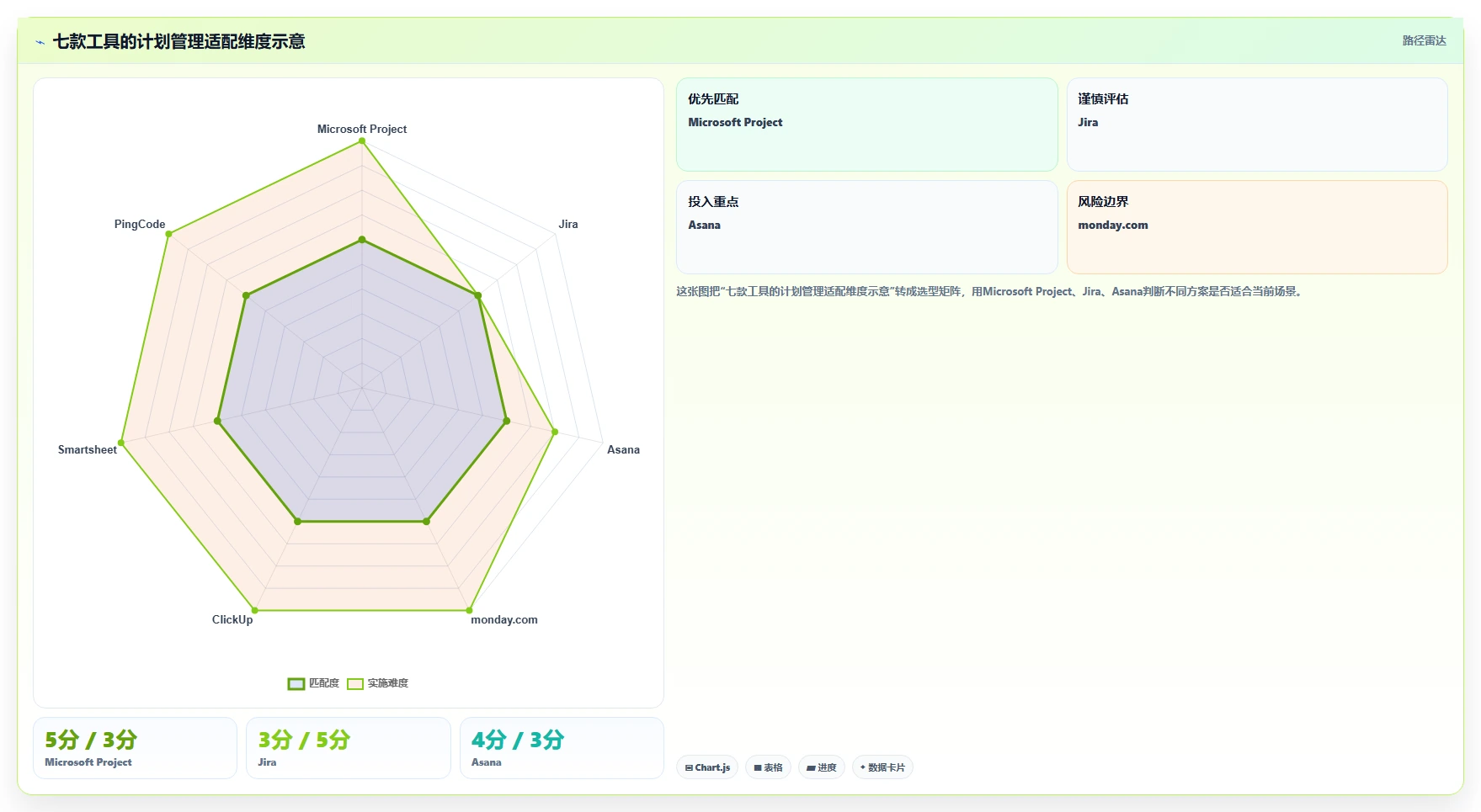Click the outer data point at ClickUp
Screen dimensions: 1481x812
point(255,610)
